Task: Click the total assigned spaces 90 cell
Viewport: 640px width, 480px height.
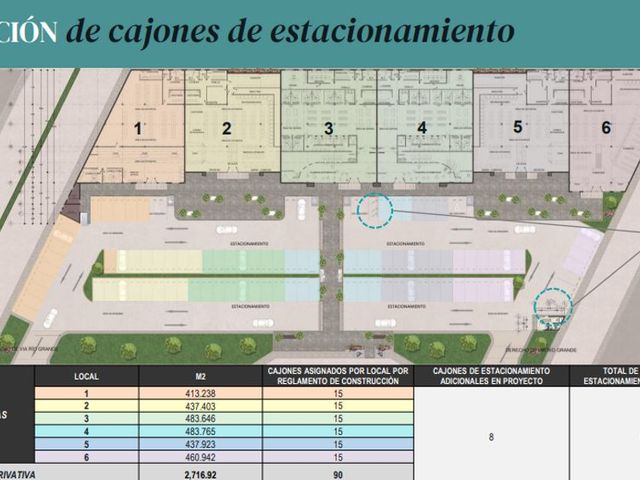Action: click(x=338, y=473)
